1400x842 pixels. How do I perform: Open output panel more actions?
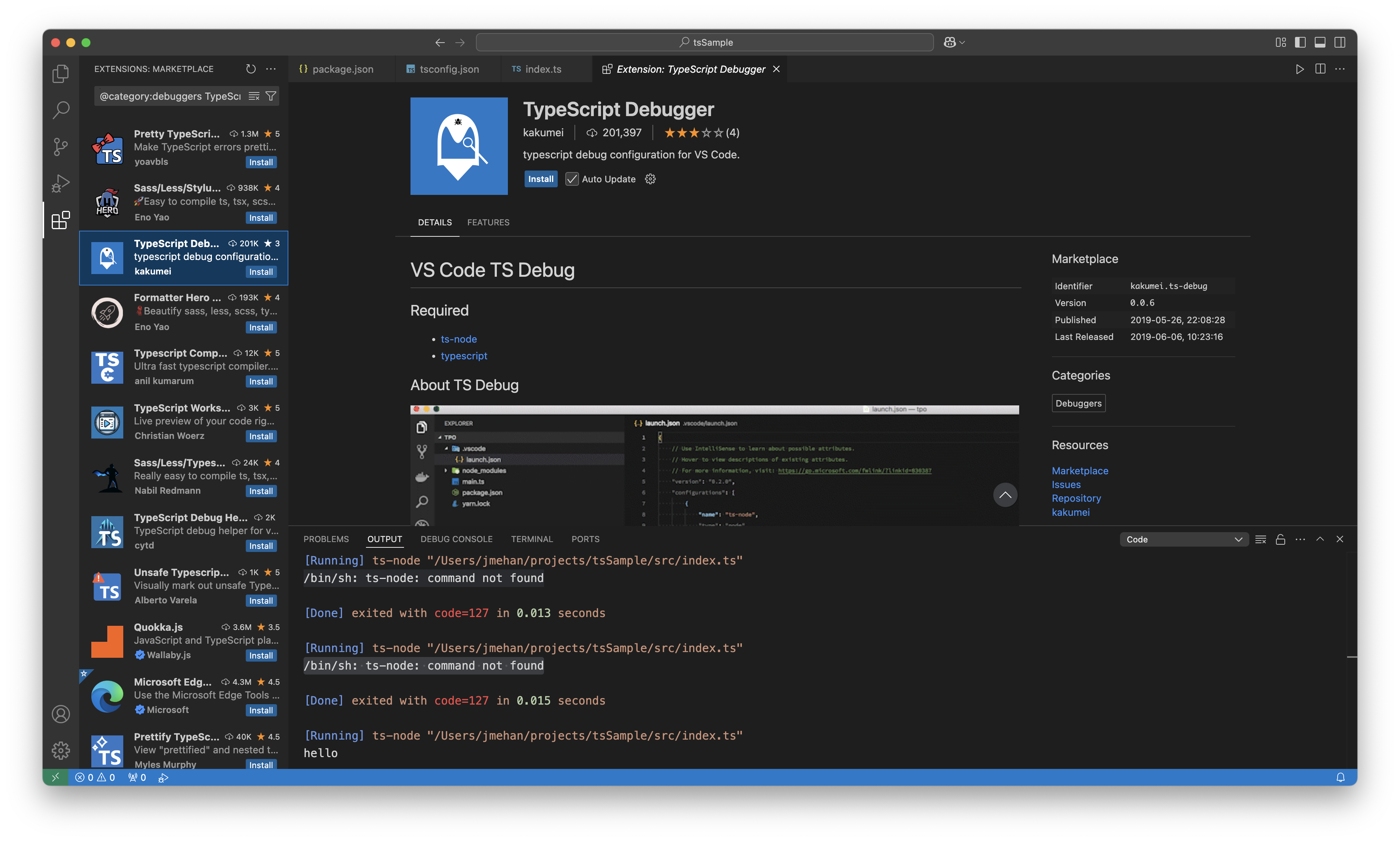click(1300, 539)
